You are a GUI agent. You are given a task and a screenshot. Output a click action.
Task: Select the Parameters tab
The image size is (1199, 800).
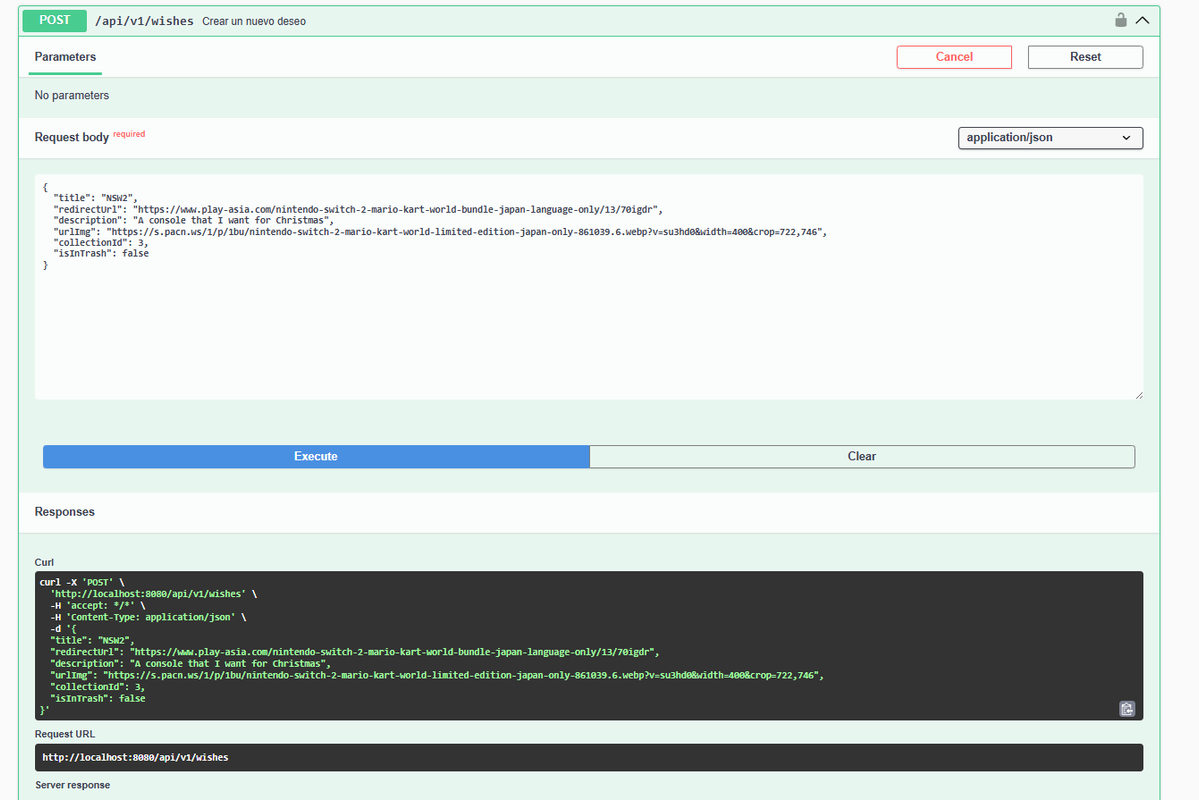point(65,57)
